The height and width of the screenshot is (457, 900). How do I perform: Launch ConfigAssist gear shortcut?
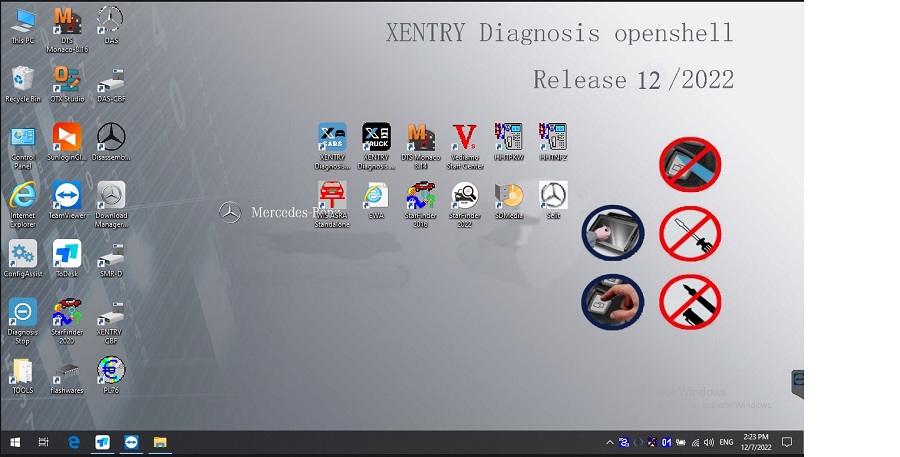23,259
